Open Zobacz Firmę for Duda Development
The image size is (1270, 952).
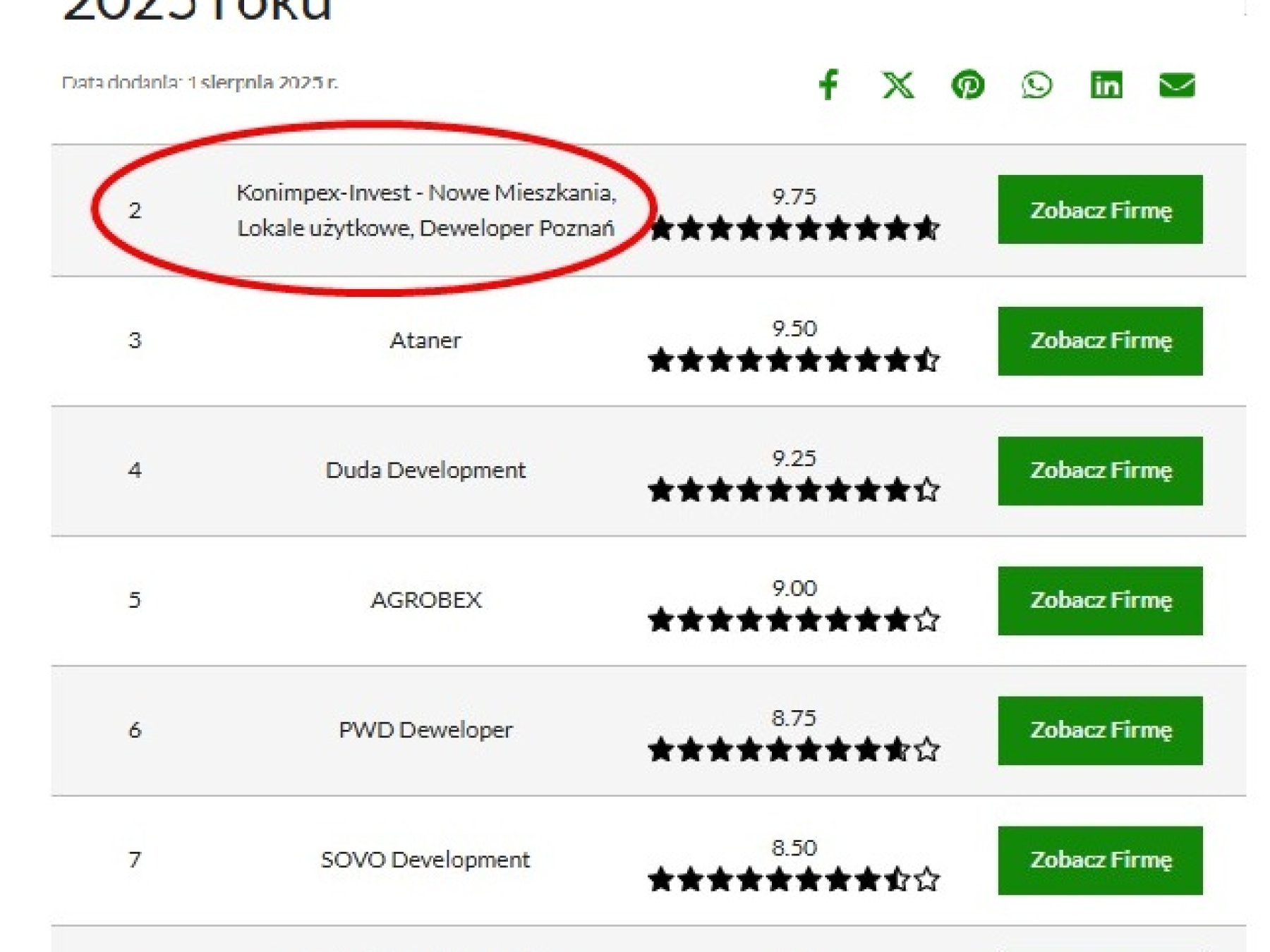(1100, 470)
